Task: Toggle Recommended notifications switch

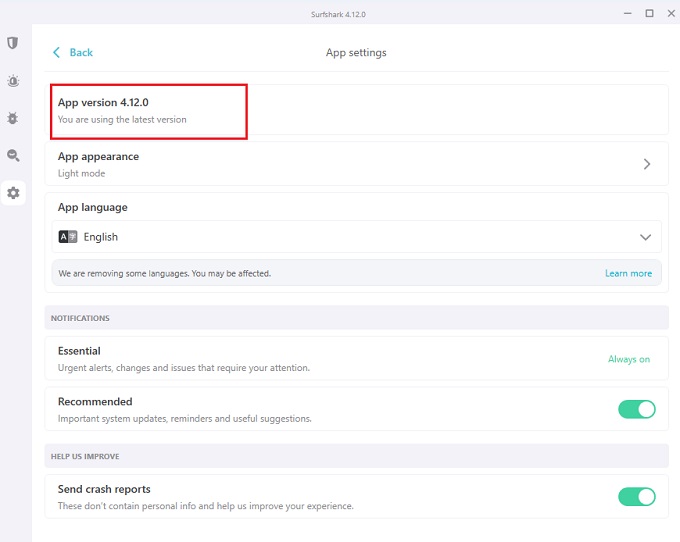Action: pos(636,409)
